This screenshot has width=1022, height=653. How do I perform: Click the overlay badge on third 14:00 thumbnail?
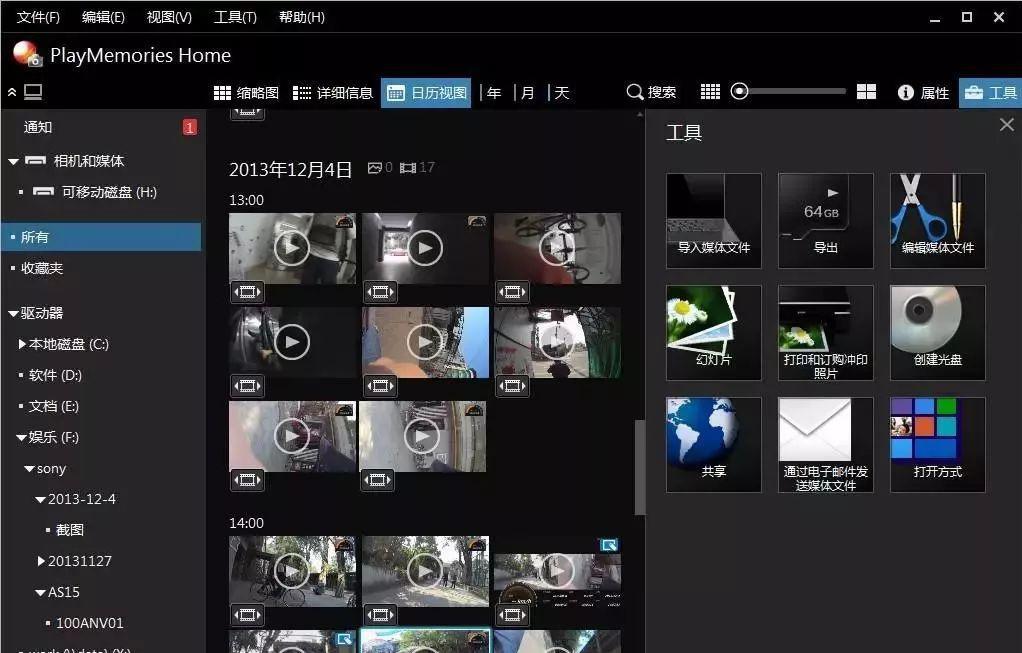pos(609,545)
